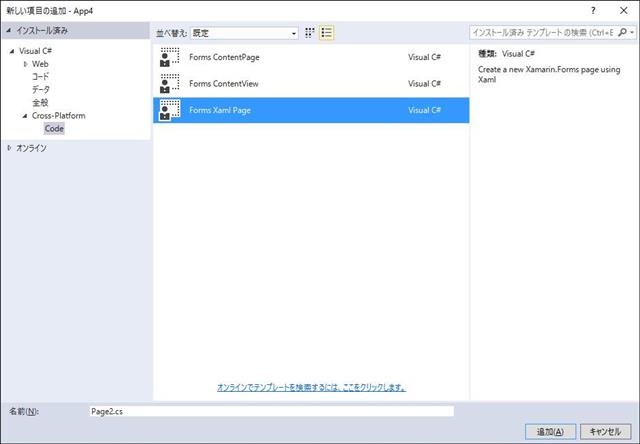The width and height of the screenshot is (640, 444).
Task: Expand the Web tree node
Action: point(26,64)
